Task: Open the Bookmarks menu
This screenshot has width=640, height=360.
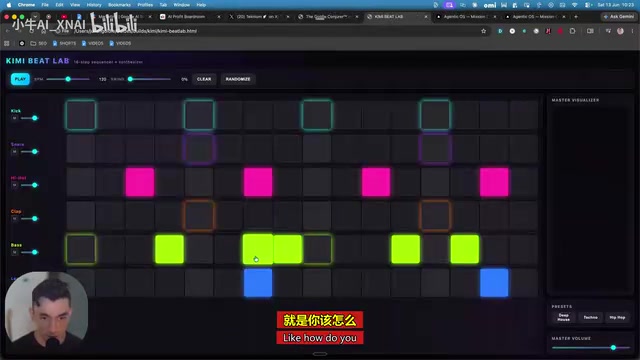Action: point(119,5)
